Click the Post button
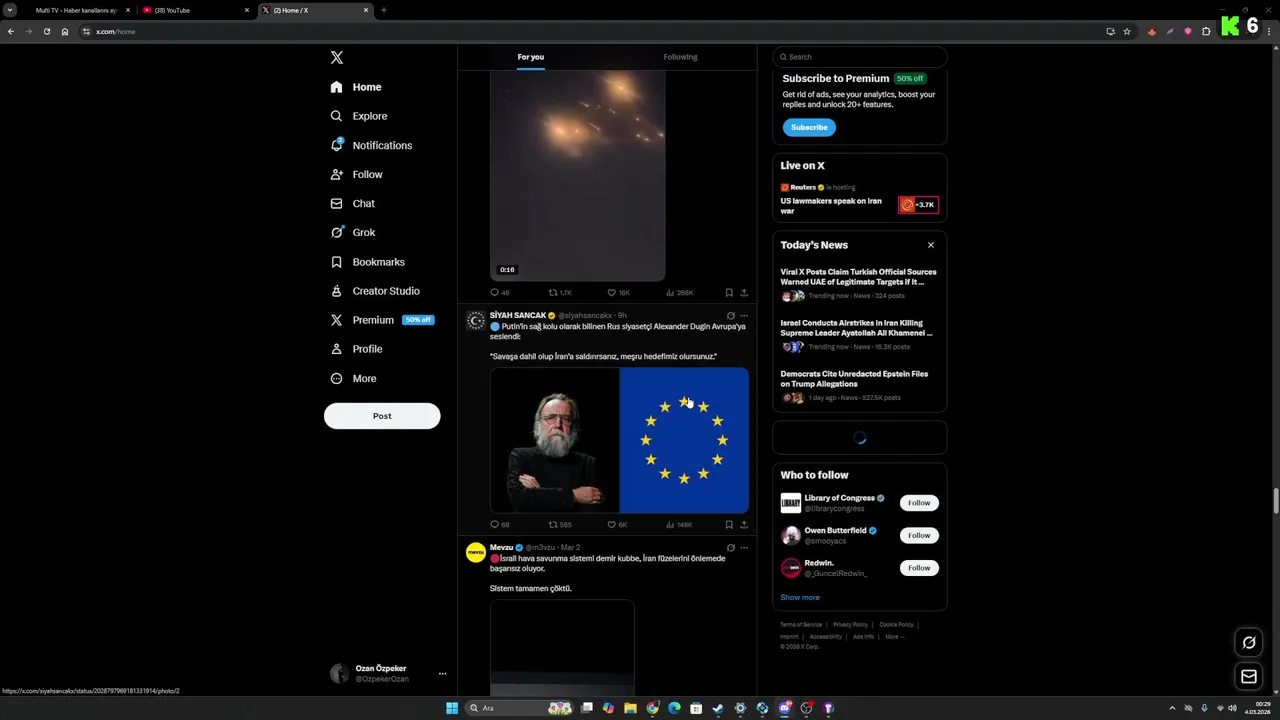This screenshot has width=1280, height=720. click(382, 416)
